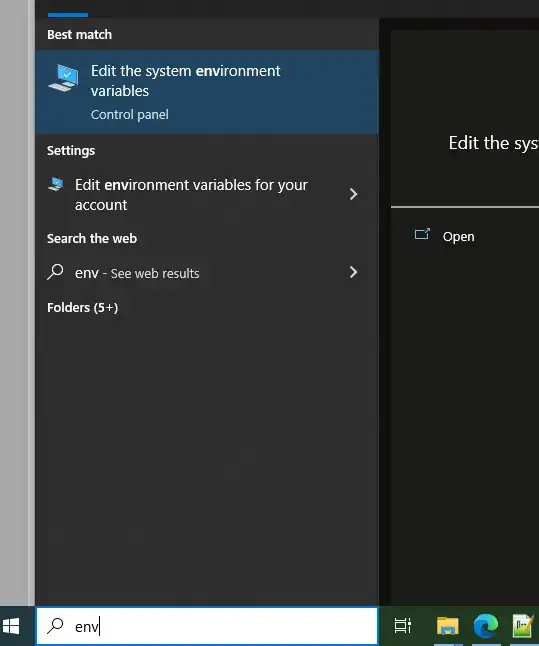Open the Windows Start menu button
Viewport: 539px width, 646px height.
click(x=11, y=626)
